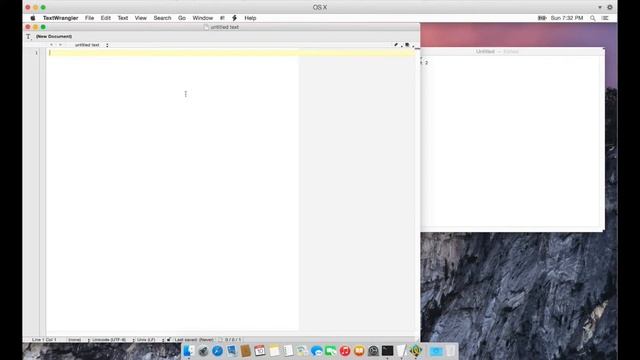640x360 pixels.
Task: Click the battery status icon
Action: click(542, 18)
